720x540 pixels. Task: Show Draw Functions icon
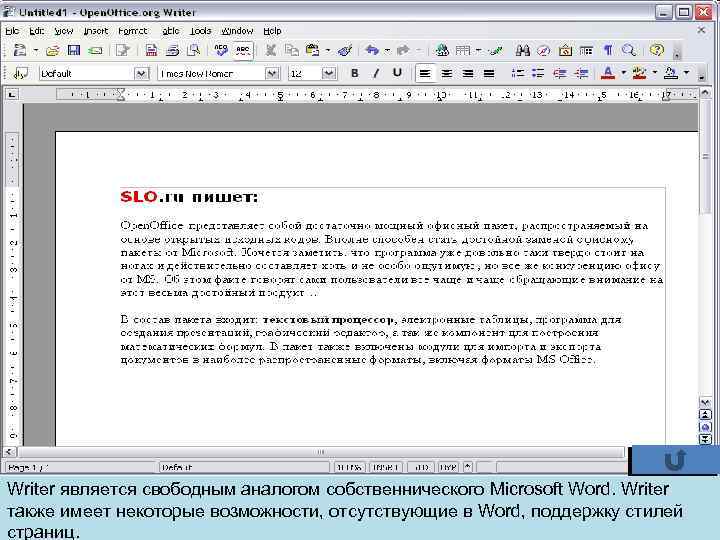tap(495, 50)
